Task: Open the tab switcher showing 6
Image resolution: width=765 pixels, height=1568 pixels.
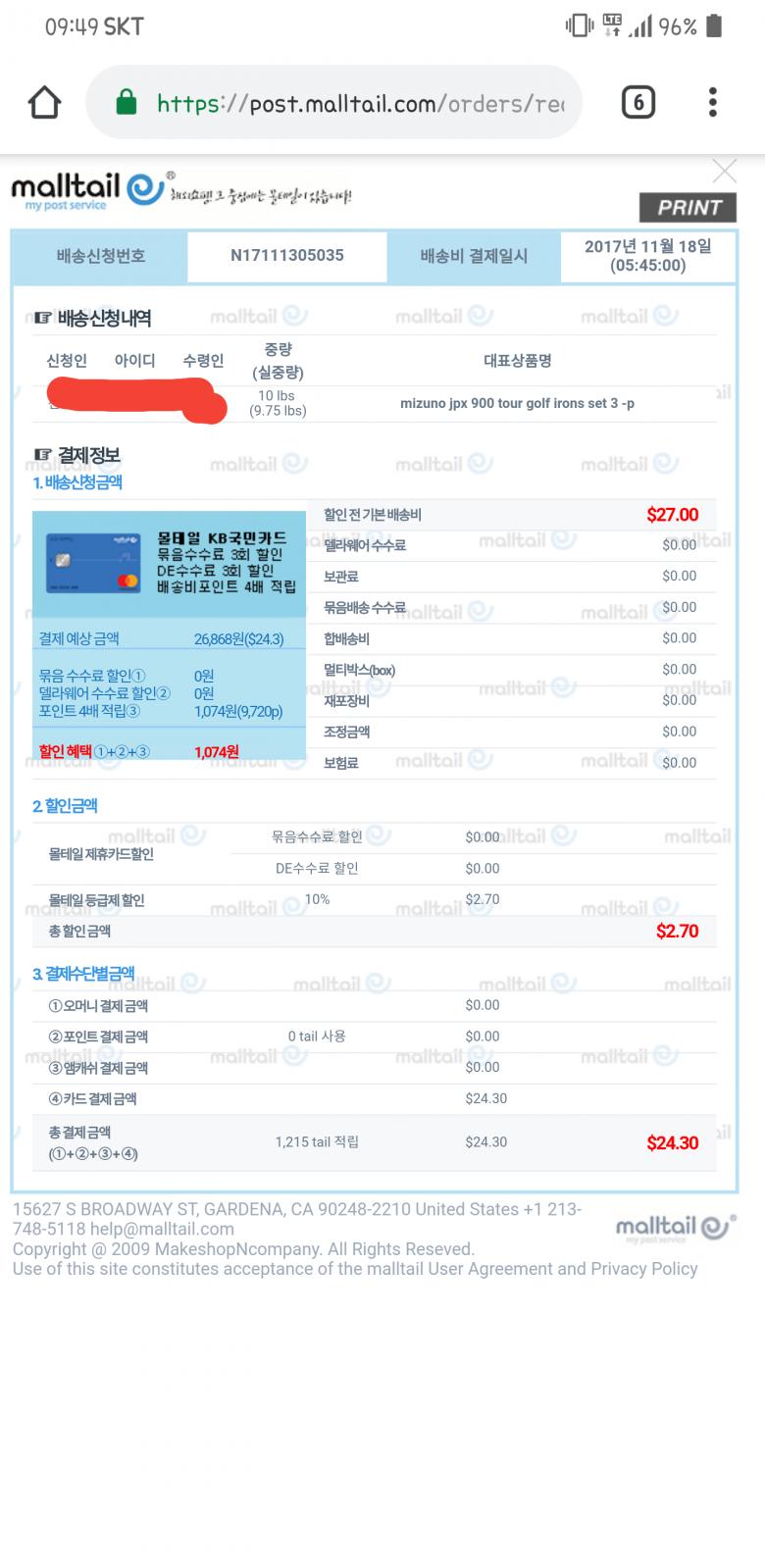Action: click(638, 102)
